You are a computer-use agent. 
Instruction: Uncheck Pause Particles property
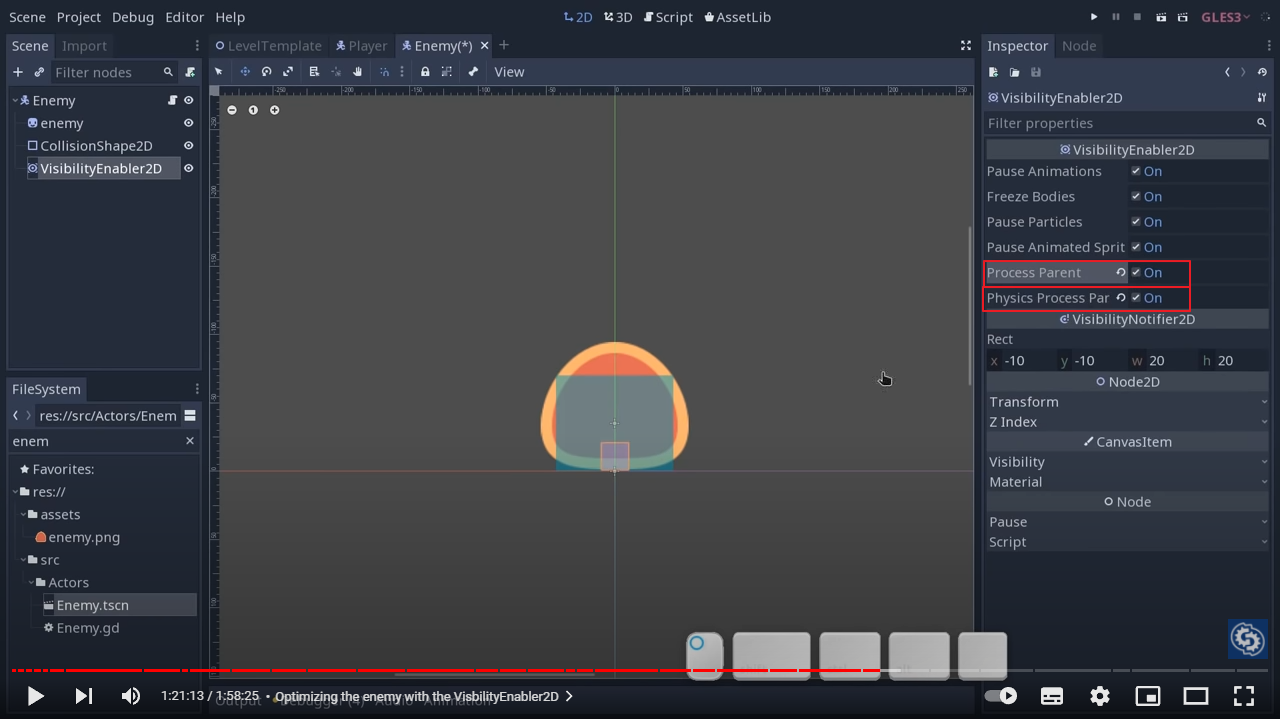coord(1136,222)
